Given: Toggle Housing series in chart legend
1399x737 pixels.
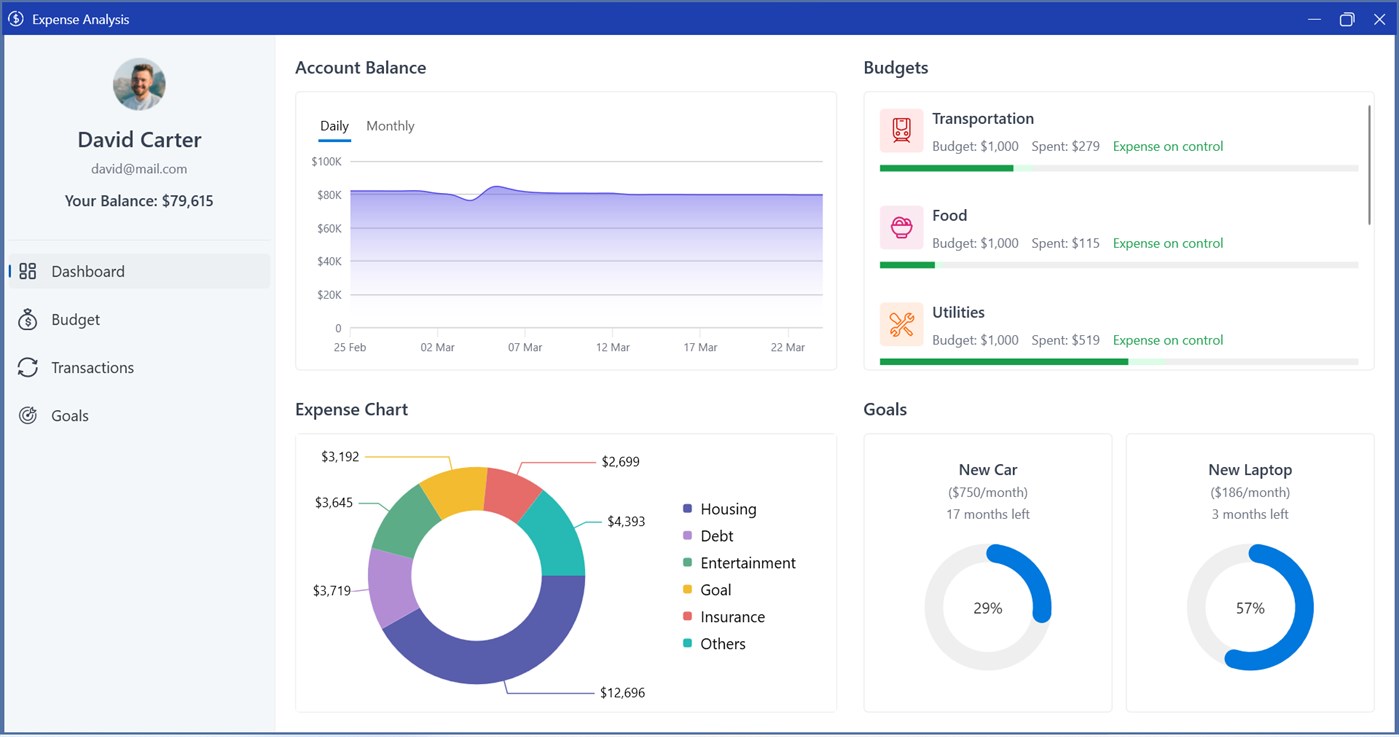Looking at the screenshot, I should coord(719,509).
